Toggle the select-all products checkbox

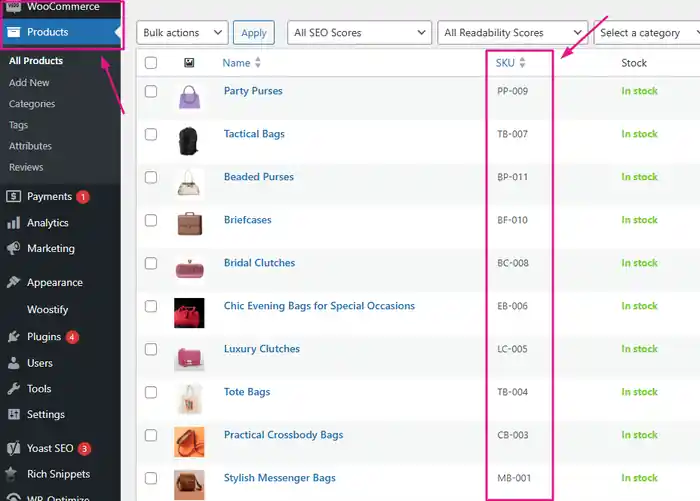pos(151,63)
